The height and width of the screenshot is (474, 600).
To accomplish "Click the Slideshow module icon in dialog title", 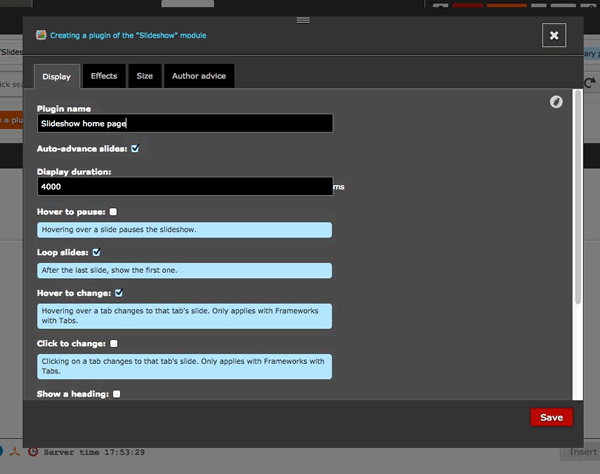I will point(40,35).
